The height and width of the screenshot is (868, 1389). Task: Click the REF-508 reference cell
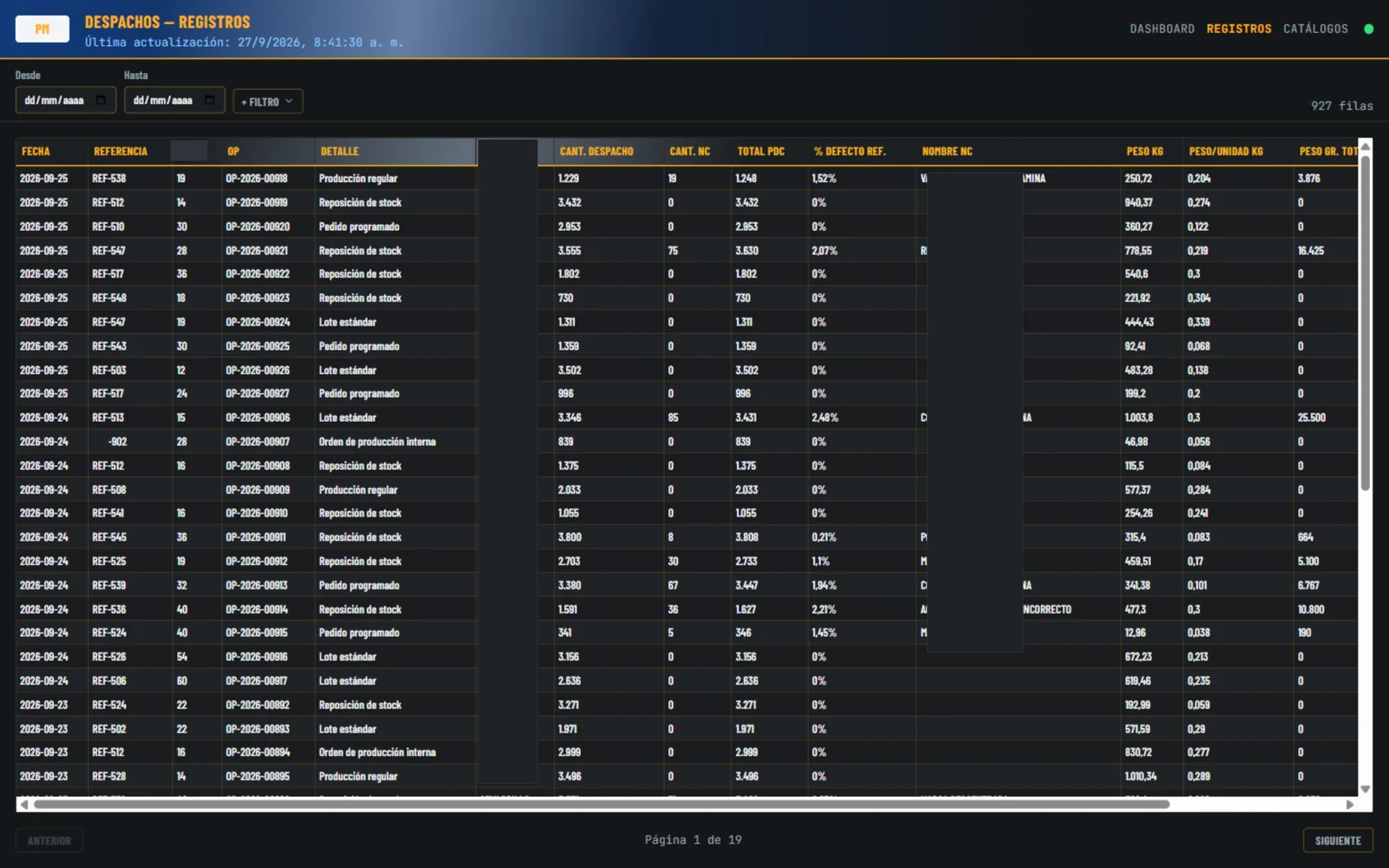pyautogui.click(x=129, y=490)
